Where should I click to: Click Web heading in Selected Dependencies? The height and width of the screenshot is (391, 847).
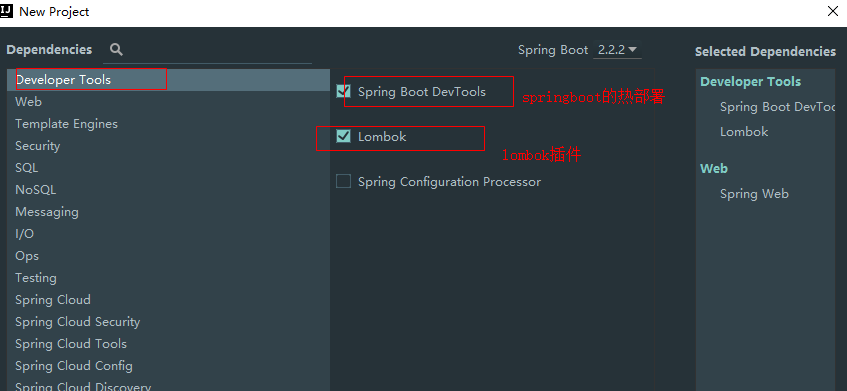tap(714, 169)
